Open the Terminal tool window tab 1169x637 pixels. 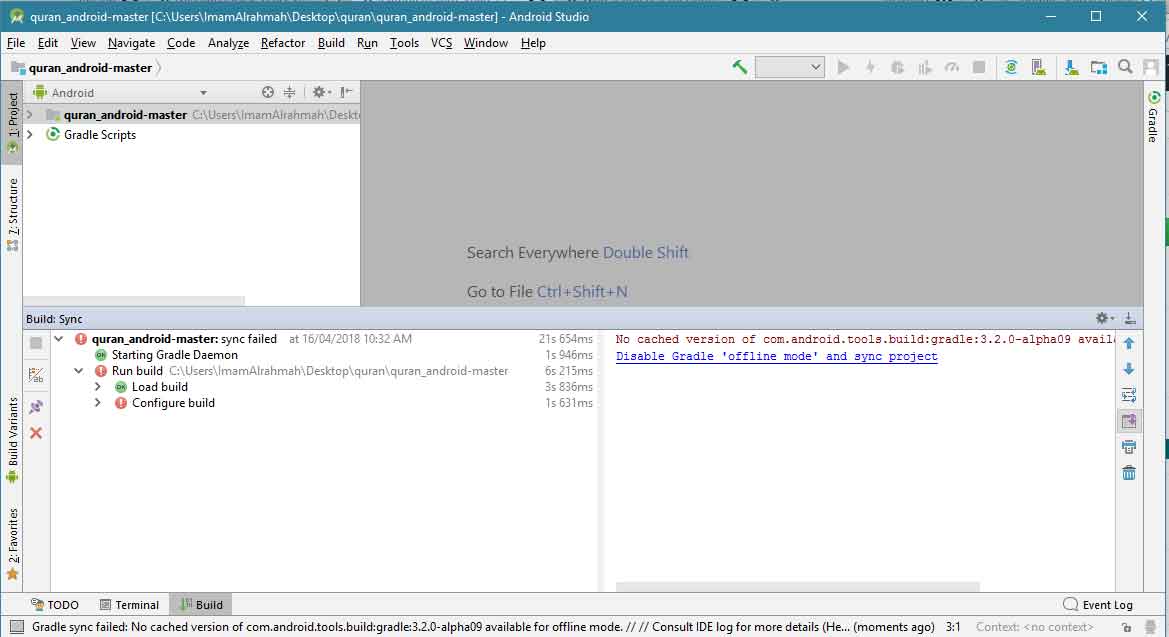pos(129,605)
